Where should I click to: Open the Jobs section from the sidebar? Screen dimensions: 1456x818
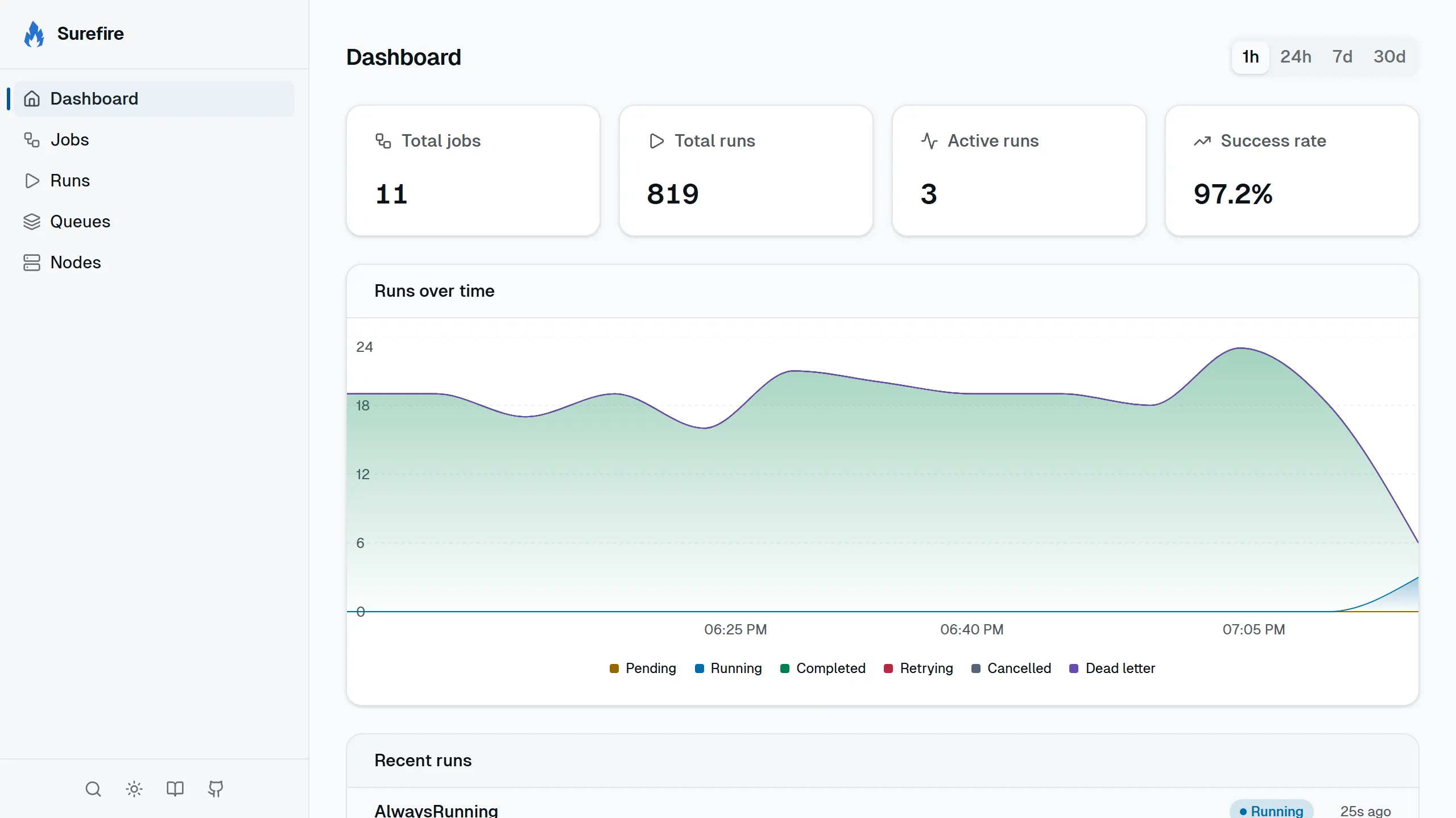69,139
